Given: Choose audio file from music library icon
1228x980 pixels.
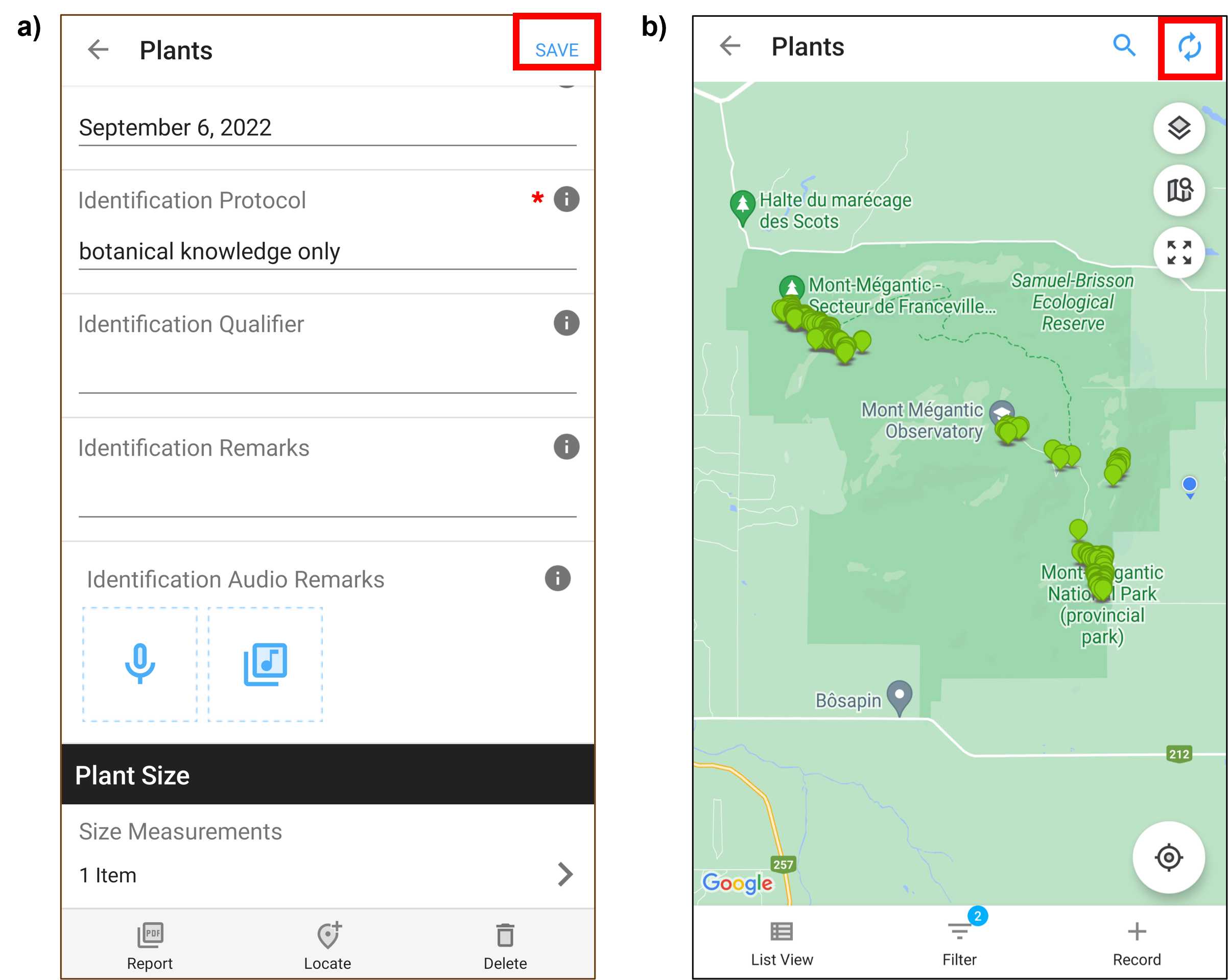Looking at the screenshot, I should [265, 664].
